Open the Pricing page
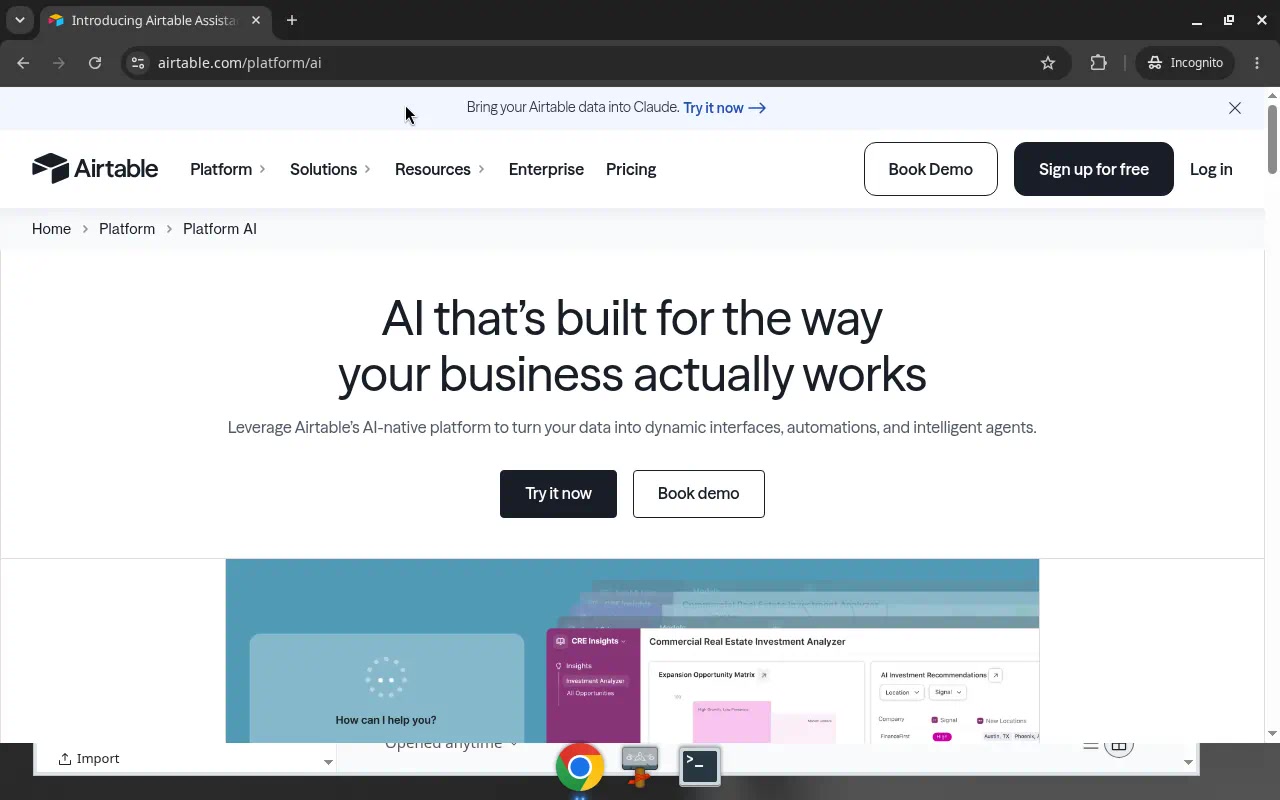Screen dimensions: 1280x800 pyautogui.click(x=631, y=169)
